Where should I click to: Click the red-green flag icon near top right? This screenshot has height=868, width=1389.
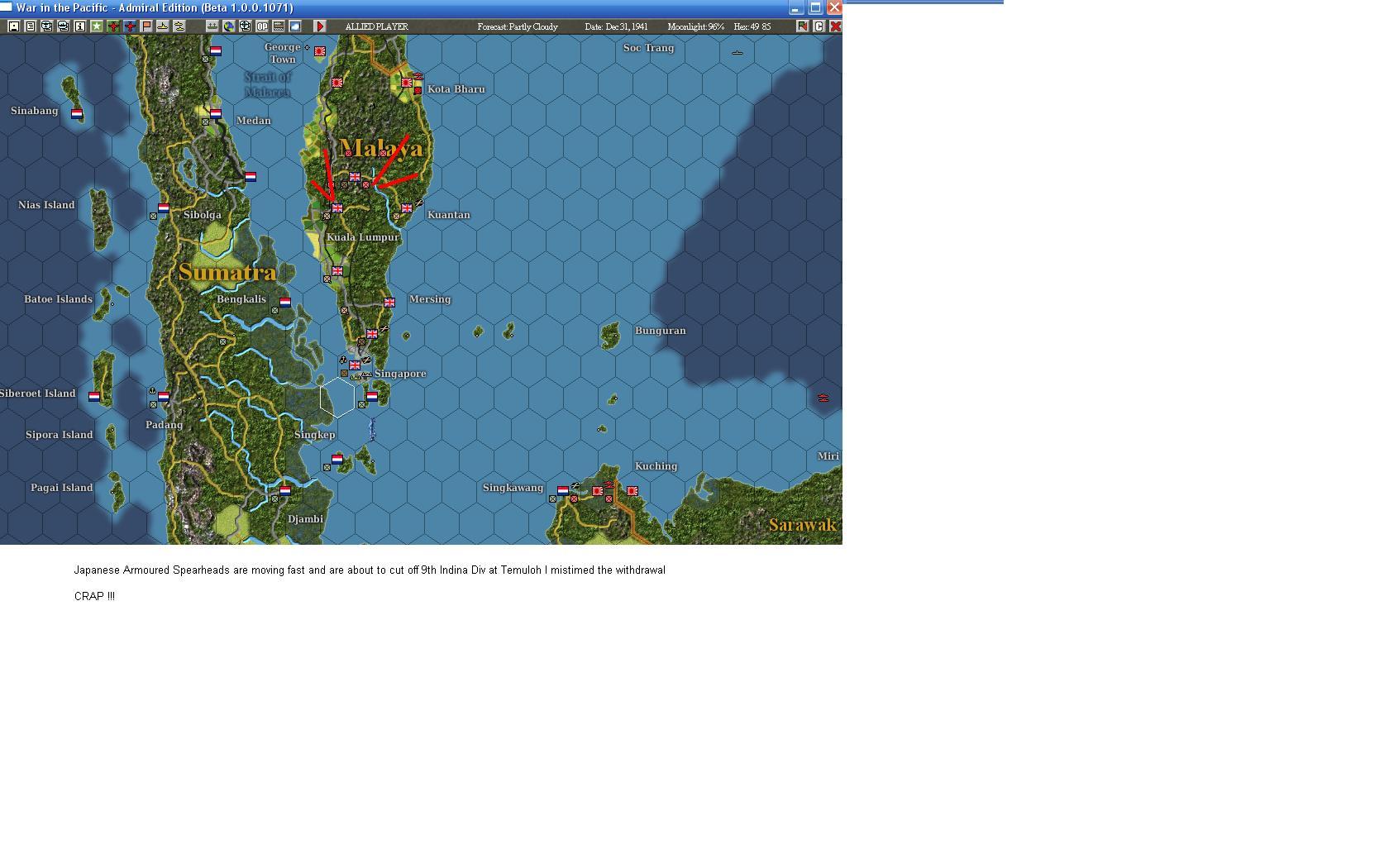coord(802,26)
